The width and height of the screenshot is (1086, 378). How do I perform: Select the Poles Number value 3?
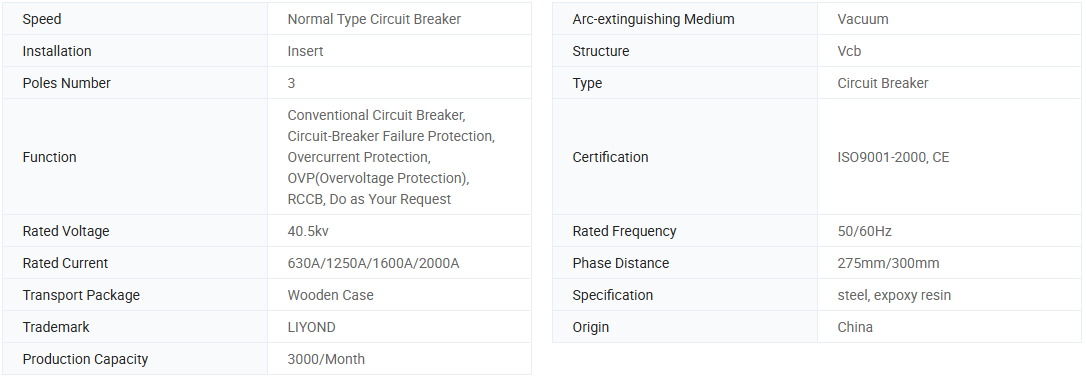[292, 83]
